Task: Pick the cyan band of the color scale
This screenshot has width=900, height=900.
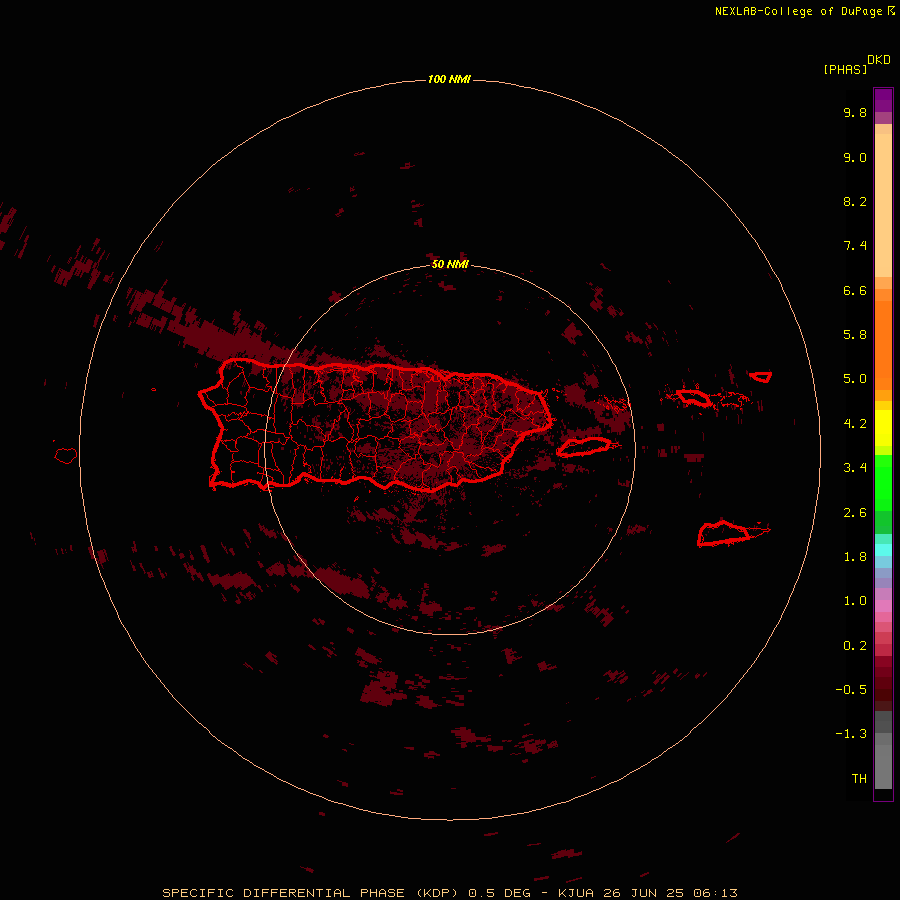Action: pyautogui.click(x=883, y=550)
